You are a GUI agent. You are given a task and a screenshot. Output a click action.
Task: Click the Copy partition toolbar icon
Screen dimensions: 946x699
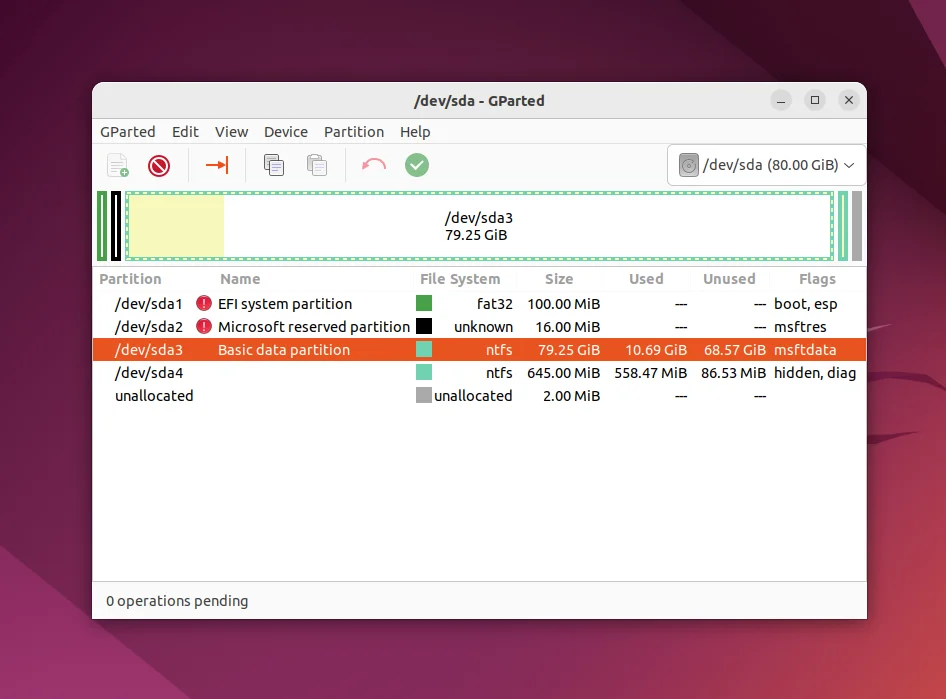pos(273,165)
